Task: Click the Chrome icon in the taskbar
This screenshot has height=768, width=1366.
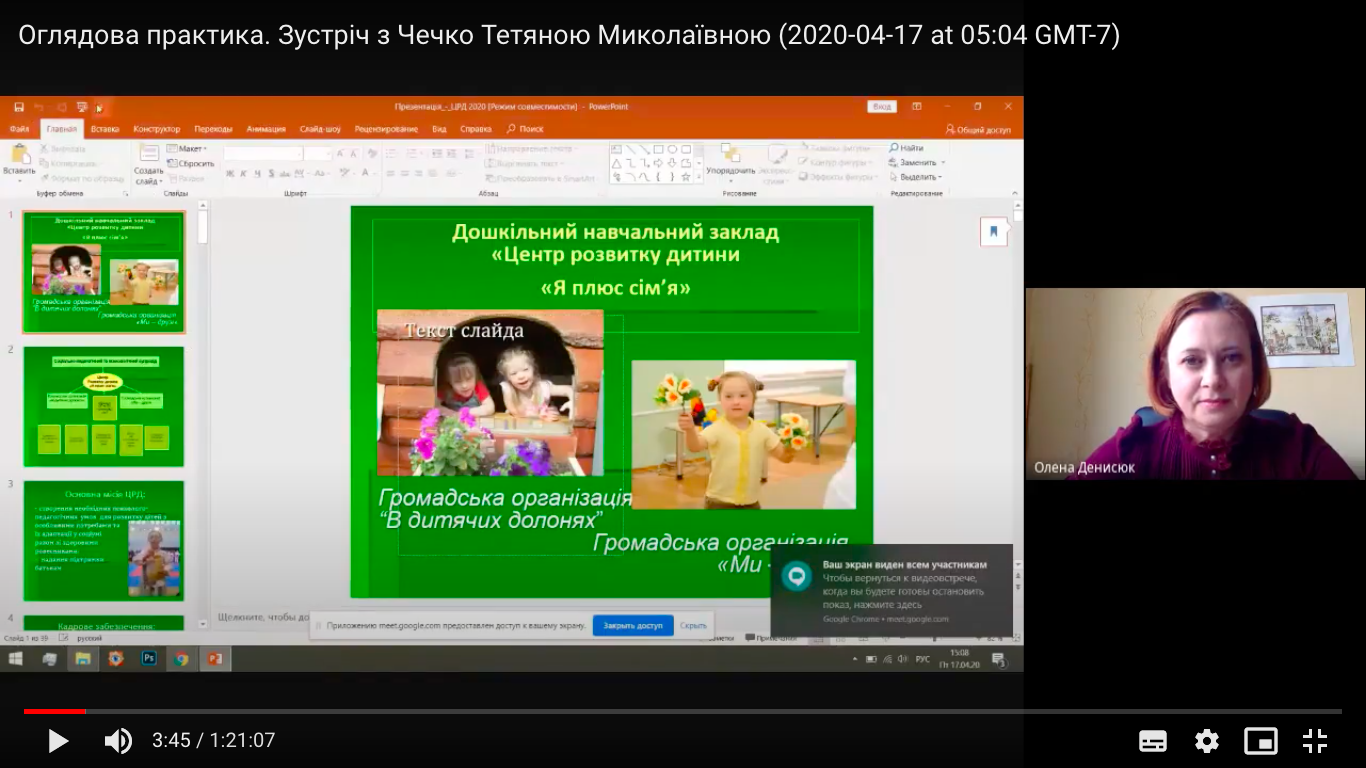Action: [181, 658]
